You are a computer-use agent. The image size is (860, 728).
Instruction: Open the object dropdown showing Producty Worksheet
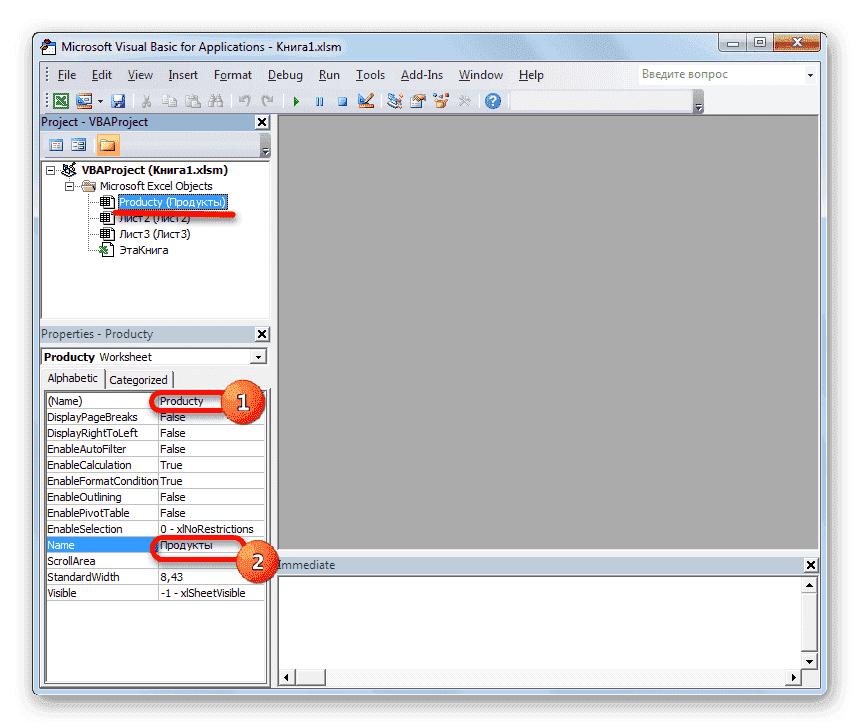(x=257, y=356)
